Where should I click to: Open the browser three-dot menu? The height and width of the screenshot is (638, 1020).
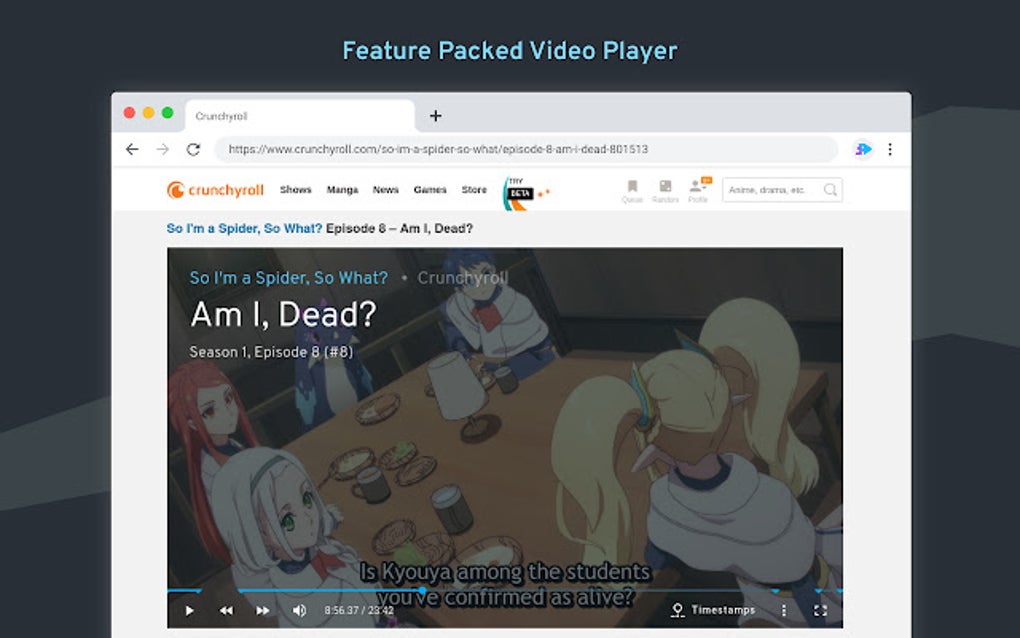(x=890, y=149)
